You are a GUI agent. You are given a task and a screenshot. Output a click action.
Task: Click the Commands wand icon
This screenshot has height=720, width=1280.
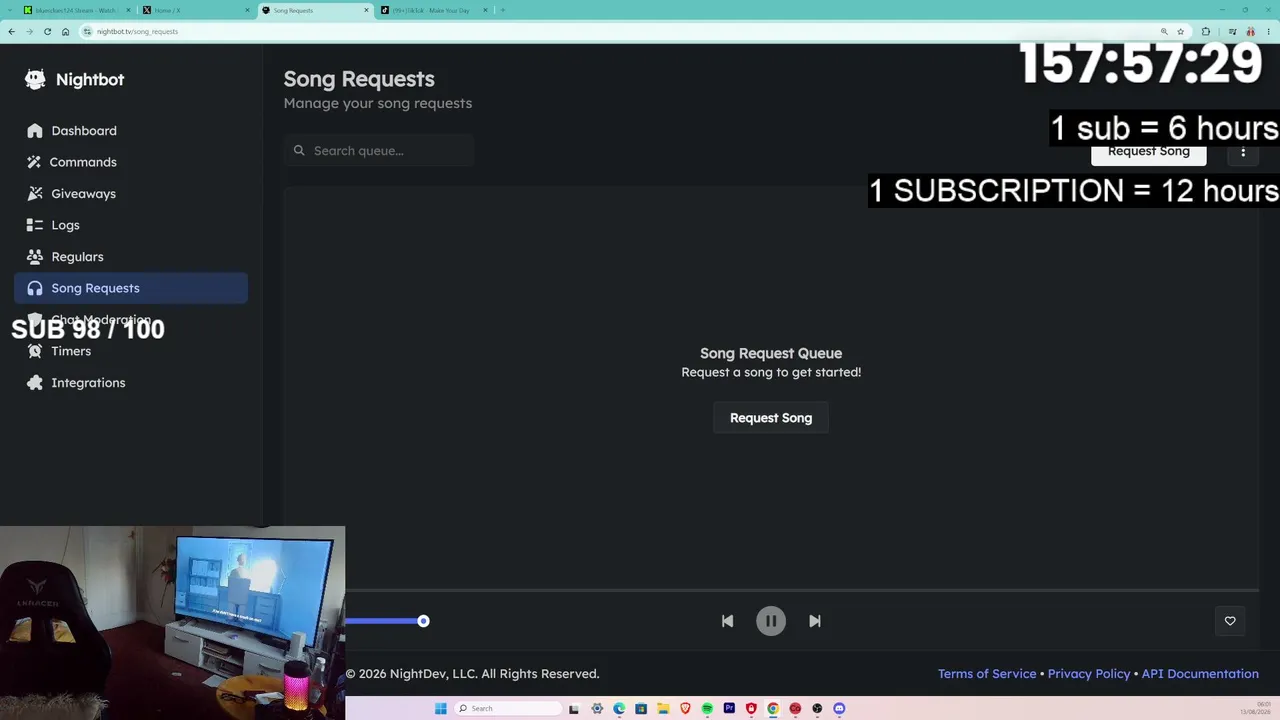(35, 162)
